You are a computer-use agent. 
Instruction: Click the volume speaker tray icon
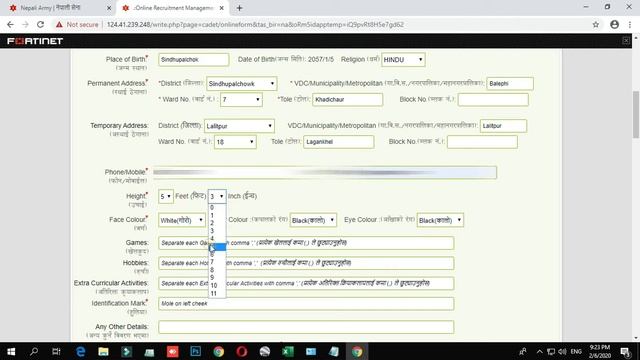click(x=562, y=351)
